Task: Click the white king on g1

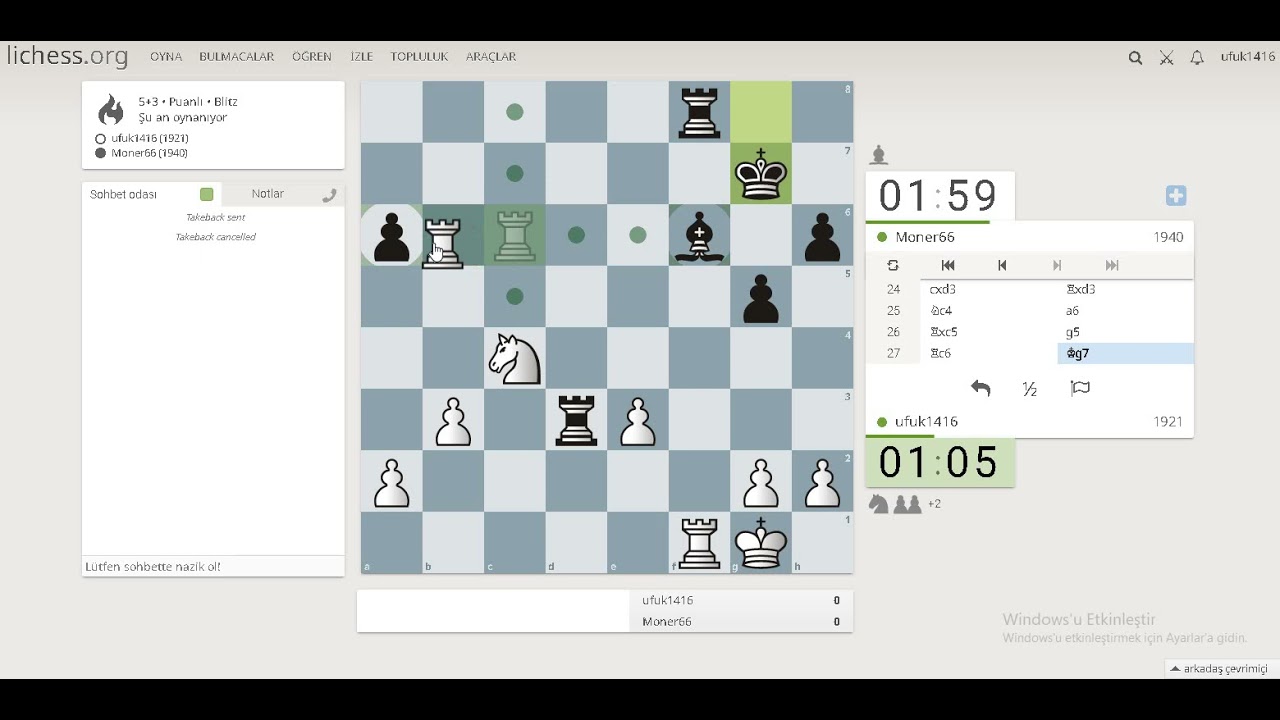Action: [761, 543]
